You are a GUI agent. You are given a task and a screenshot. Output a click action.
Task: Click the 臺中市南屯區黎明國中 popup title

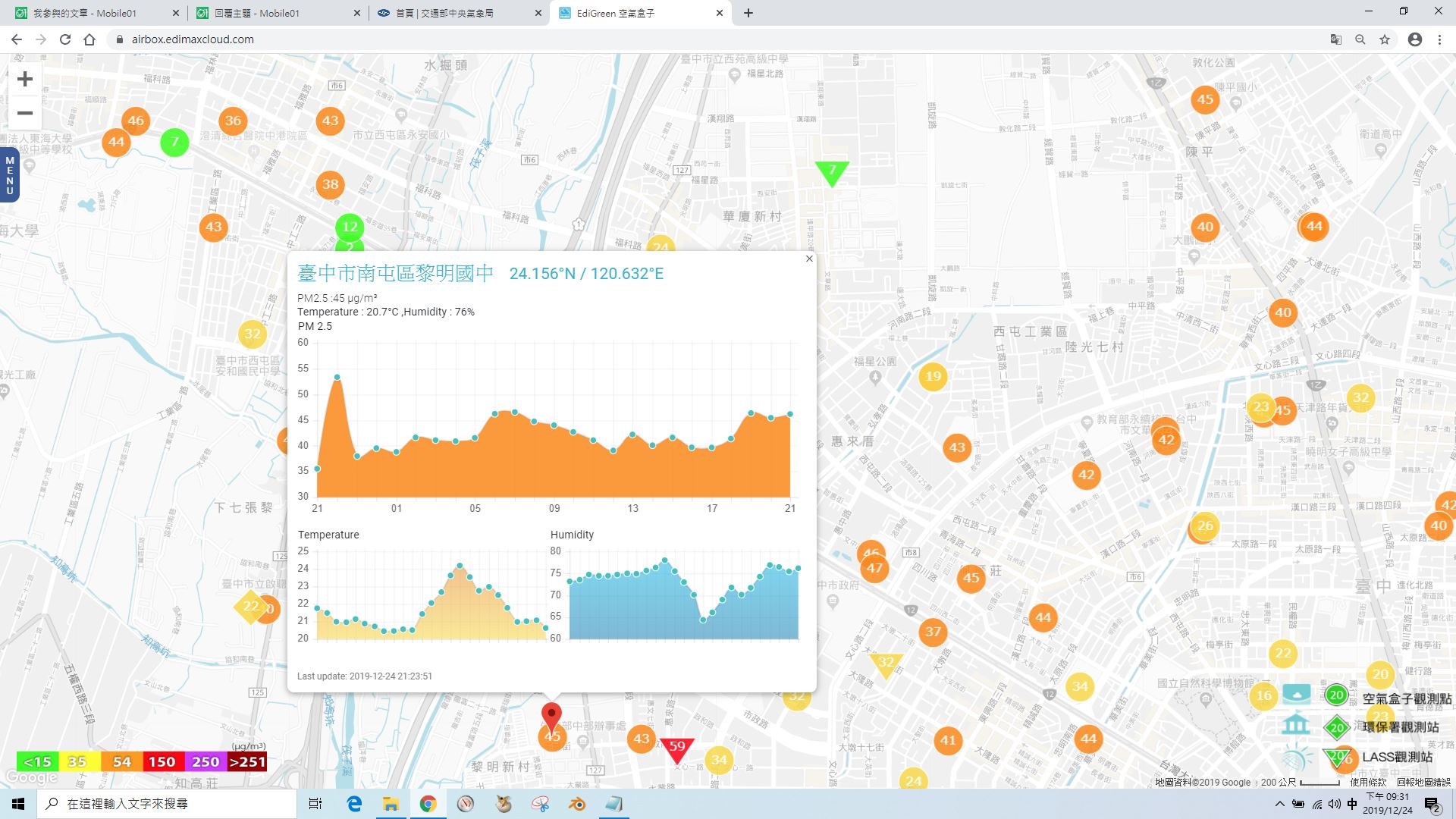(395, 273)
